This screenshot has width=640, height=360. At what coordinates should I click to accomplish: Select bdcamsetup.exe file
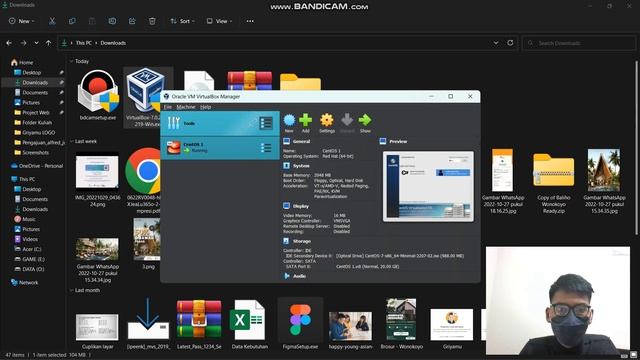click(98, 96)
